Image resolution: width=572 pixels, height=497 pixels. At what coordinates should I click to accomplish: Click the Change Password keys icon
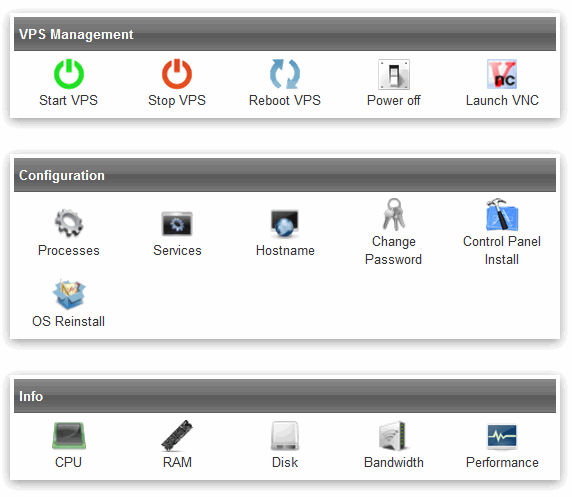tap(394, 214)
